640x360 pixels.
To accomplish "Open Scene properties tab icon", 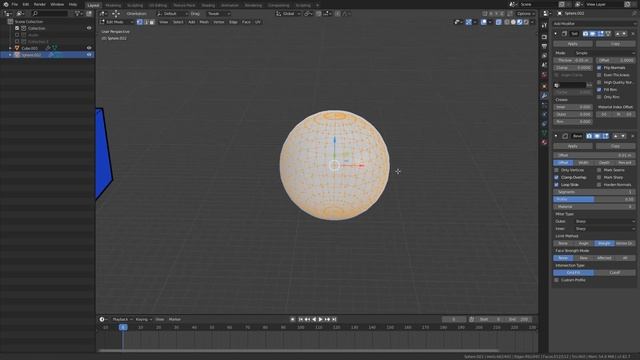I will (544, 65).
